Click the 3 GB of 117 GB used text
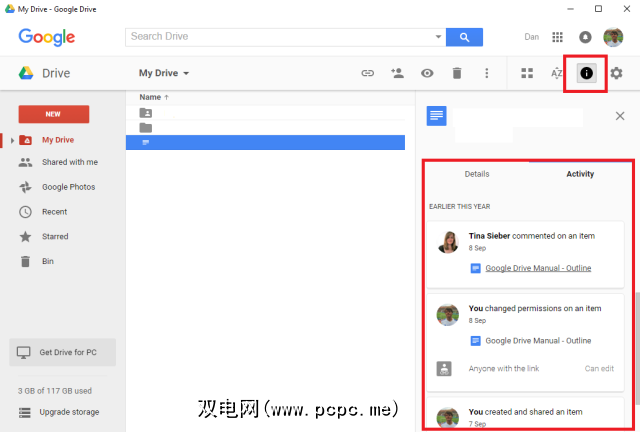Viewport: 640px width, 432px height. point(55,391)
